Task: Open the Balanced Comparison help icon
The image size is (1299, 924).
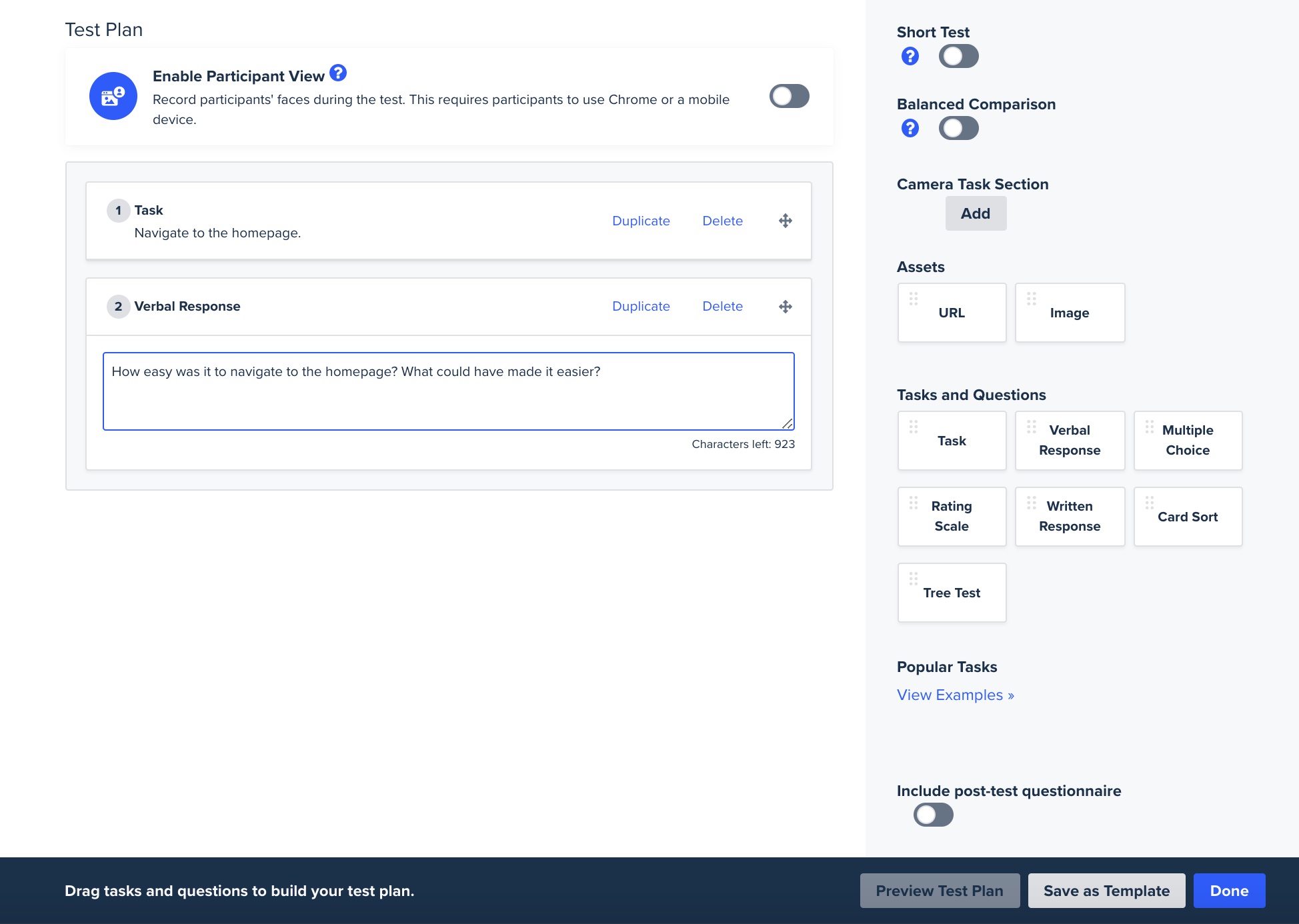Action: [x=910, y=128]
